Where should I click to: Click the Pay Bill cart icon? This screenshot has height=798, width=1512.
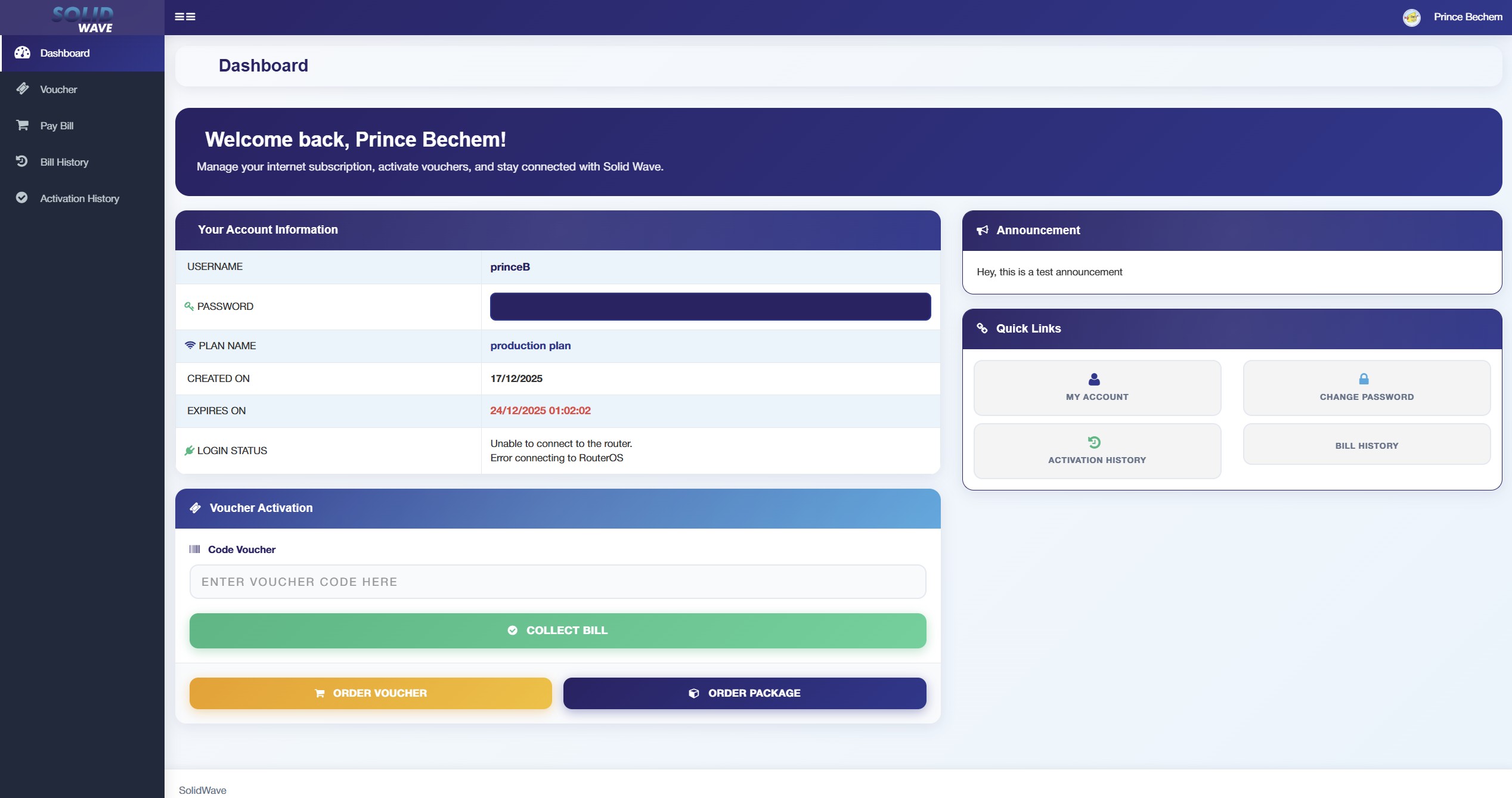(23, 125)
